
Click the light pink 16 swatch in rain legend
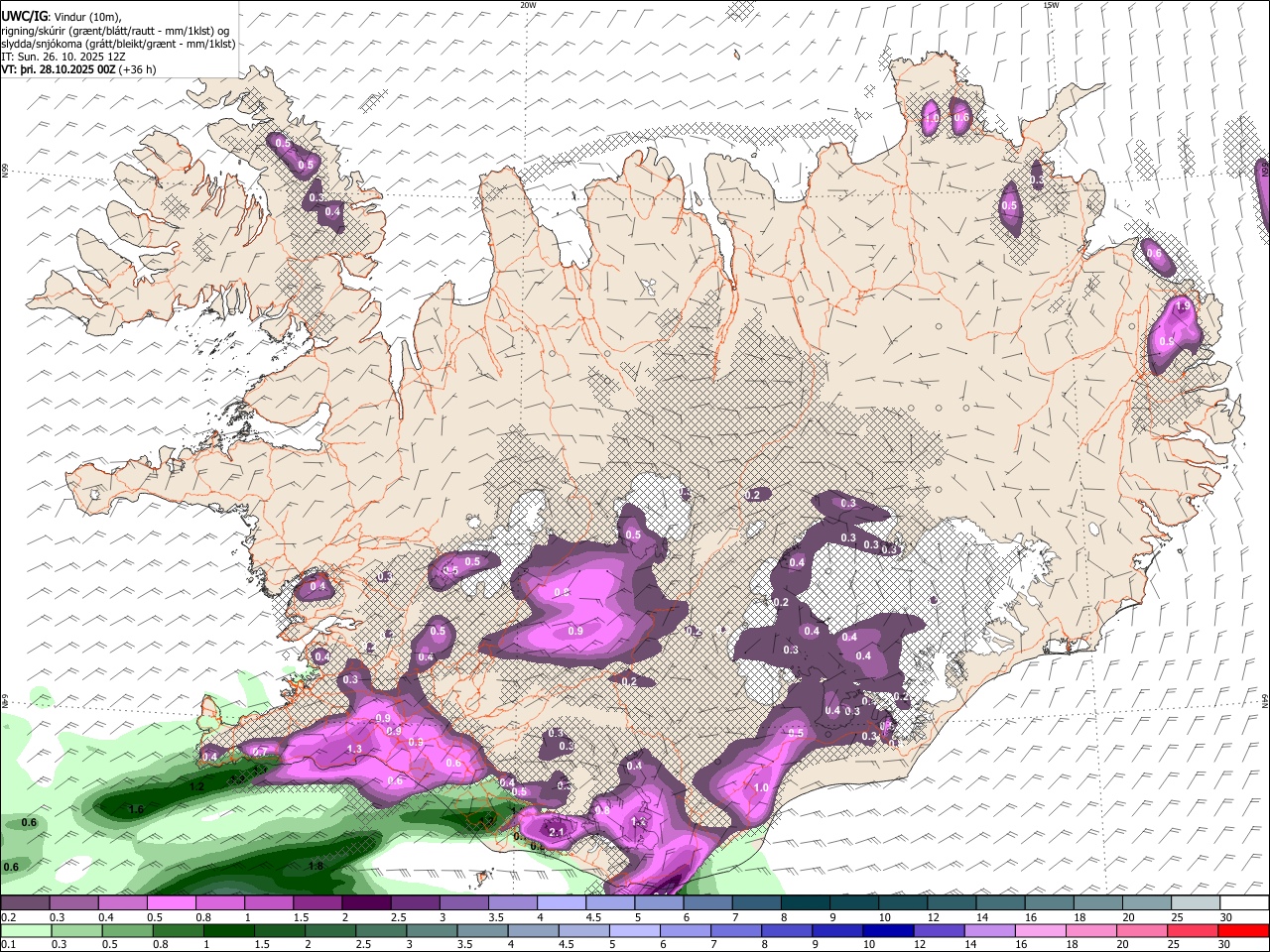[1042, 931]
